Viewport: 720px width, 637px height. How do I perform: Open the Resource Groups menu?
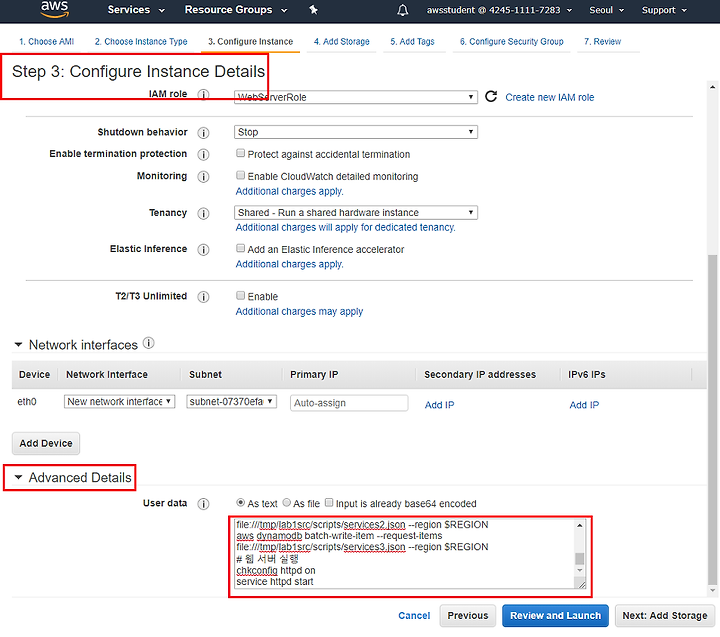point(236,10)
